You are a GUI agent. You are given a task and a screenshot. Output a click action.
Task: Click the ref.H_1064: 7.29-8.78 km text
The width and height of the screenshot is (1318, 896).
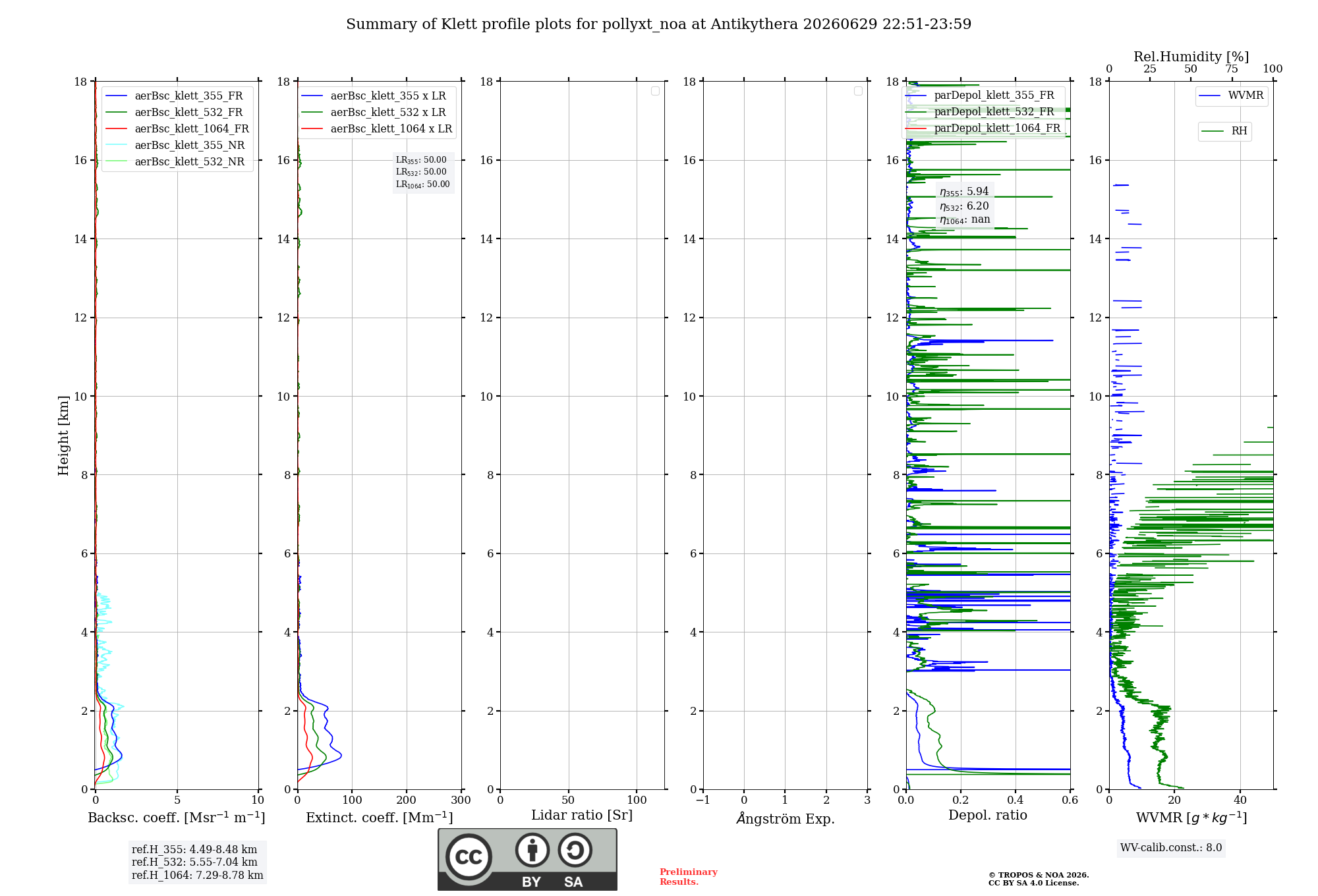click(x=198, y=876)
